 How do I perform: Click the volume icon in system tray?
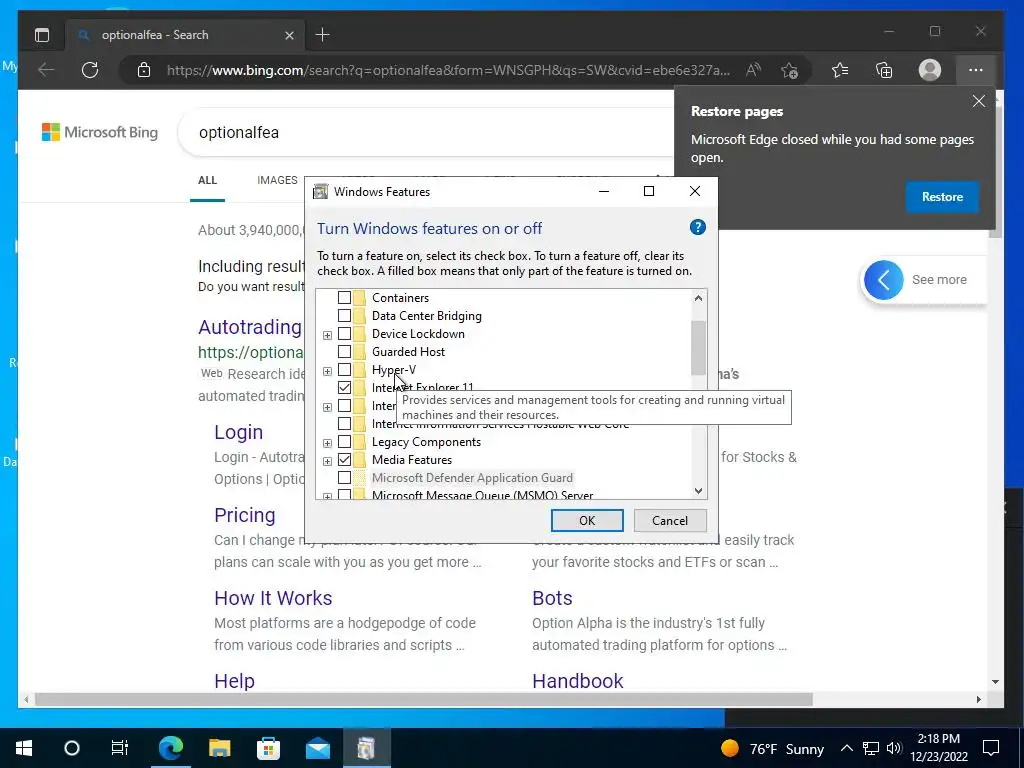tap(894, 748)
